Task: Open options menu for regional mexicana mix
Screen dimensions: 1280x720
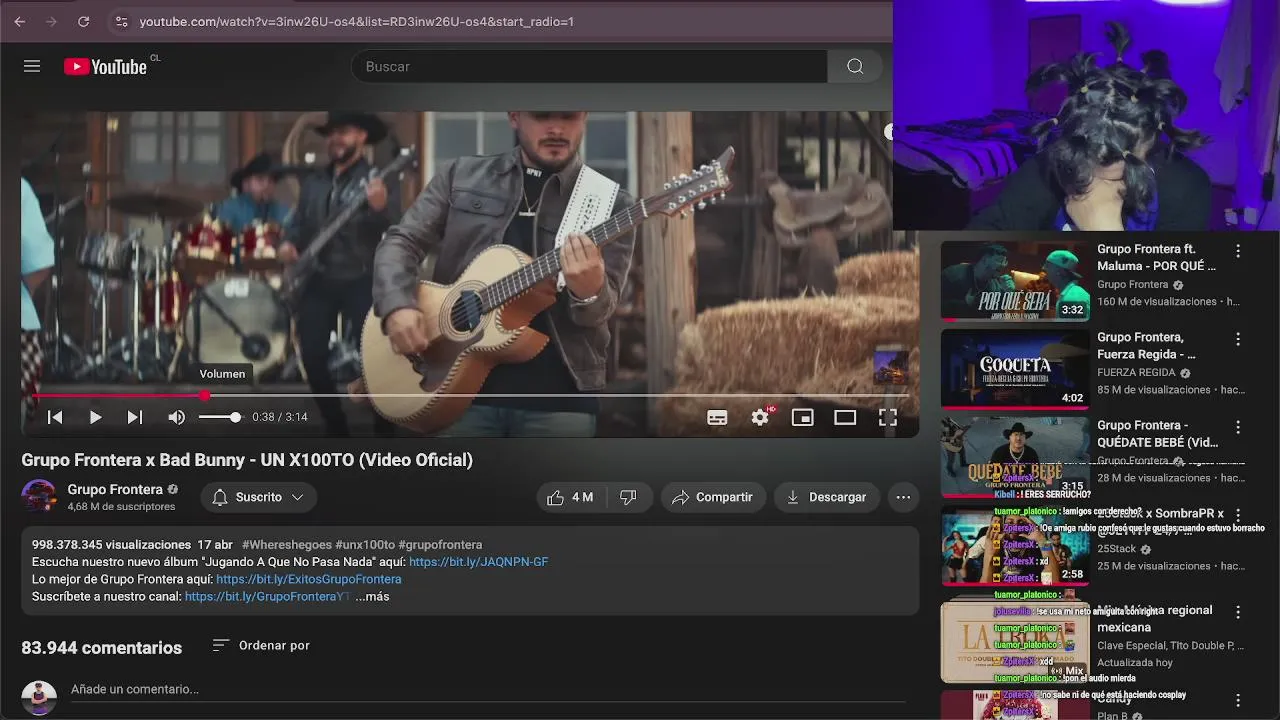Action: [x=1238, y=612]
